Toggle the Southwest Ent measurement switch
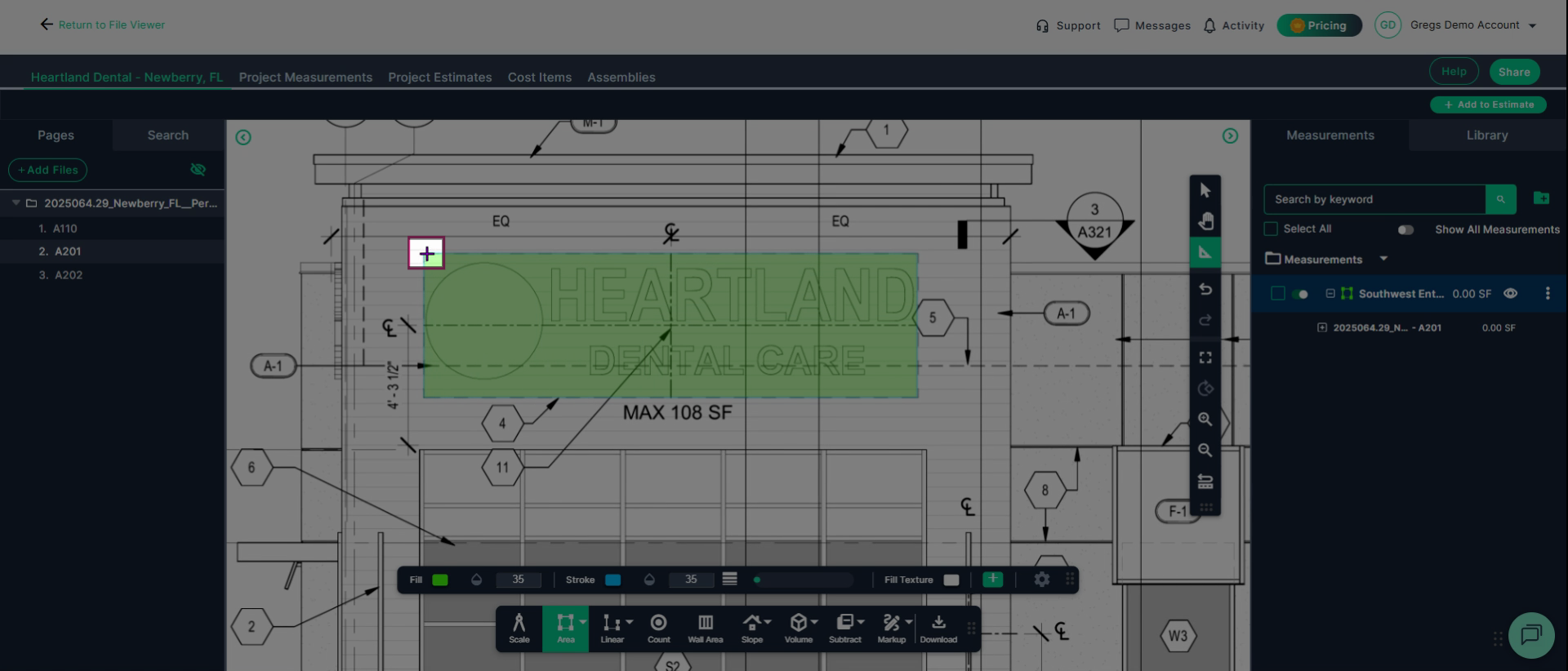The height and width of the screenshot is (671, 1568). point(1300,295)
